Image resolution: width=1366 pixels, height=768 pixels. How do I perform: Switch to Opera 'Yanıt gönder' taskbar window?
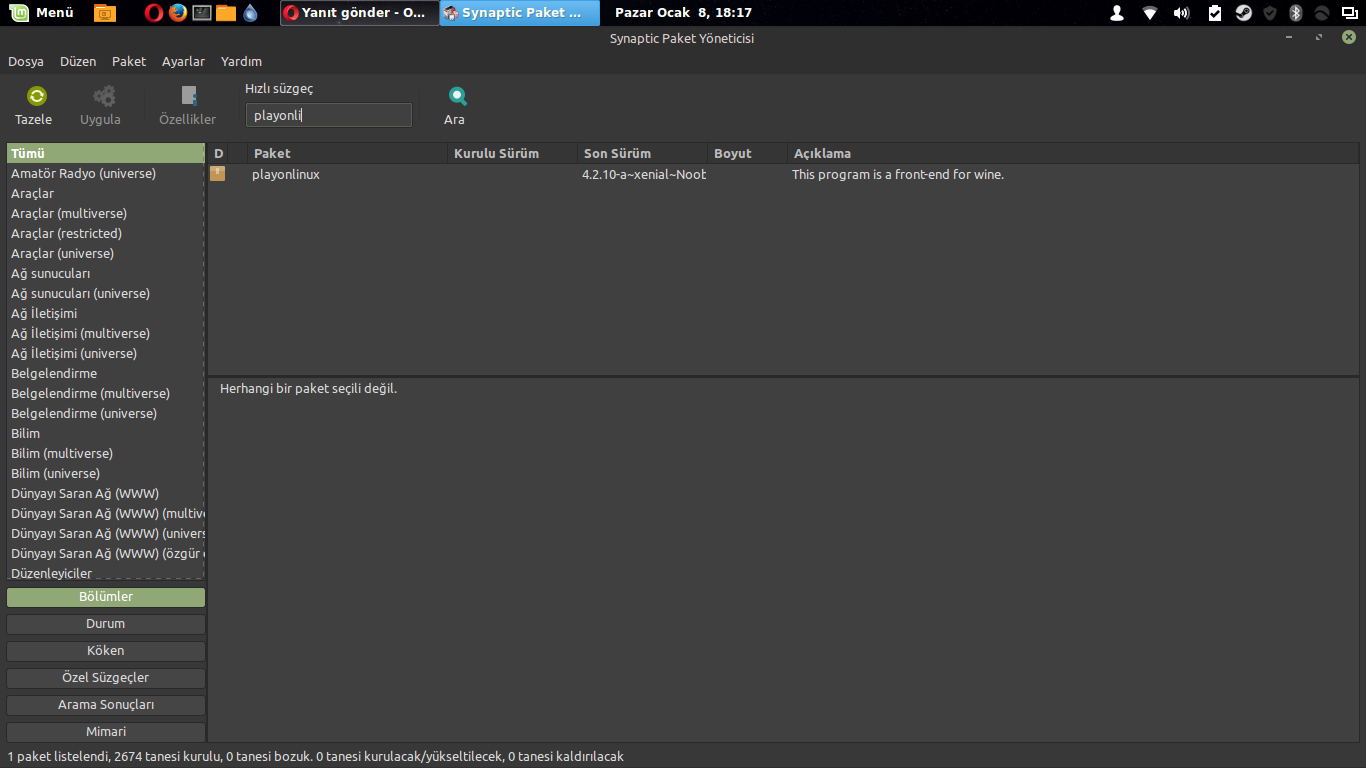point(359,13)
